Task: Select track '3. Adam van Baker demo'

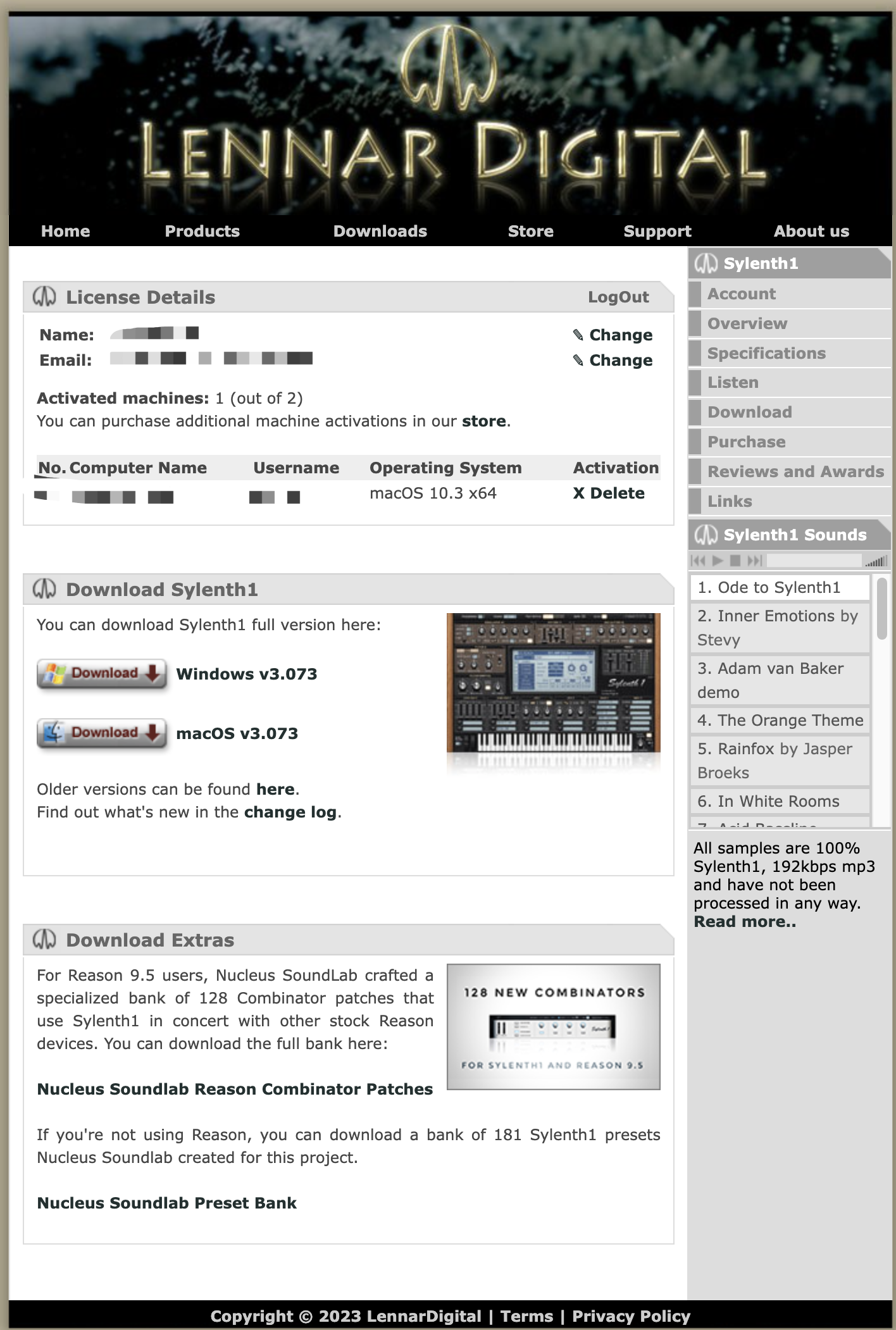Action: pos(780,681)
